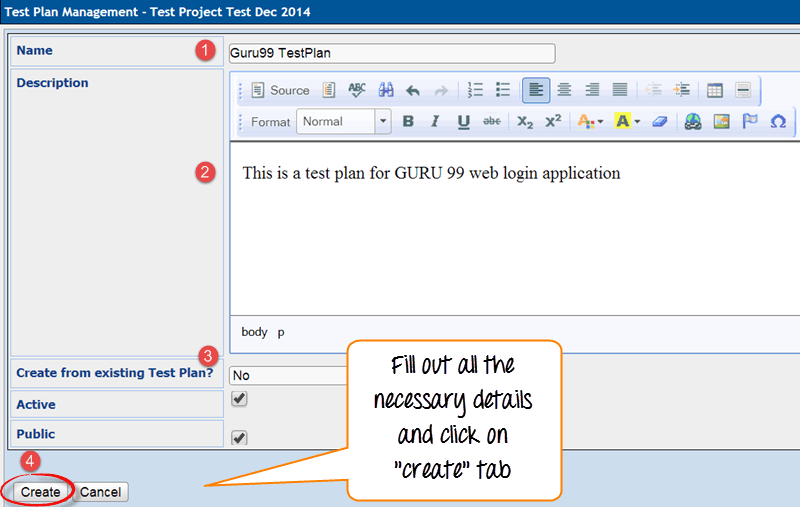Click the Create button
The width and height of the screenshot is (800, 507).
(41, 492)
